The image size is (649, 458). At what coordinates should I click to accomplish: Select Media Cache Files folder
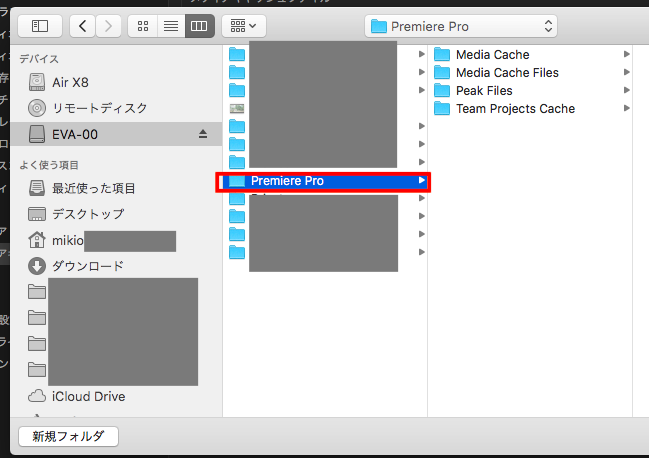532,72
